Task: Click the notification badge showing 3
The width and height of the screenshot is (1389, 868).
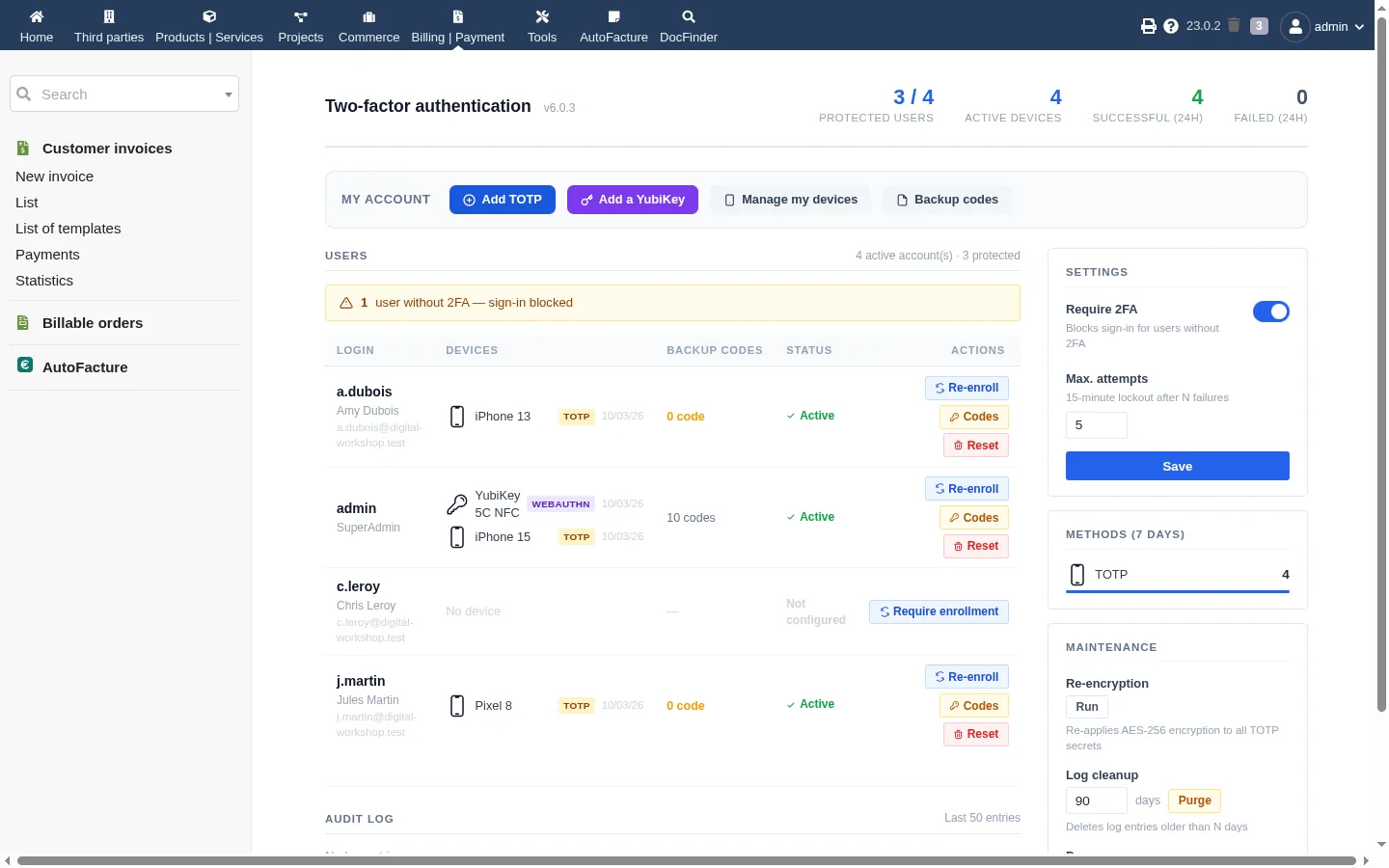Action: [x=1259, y=26]
